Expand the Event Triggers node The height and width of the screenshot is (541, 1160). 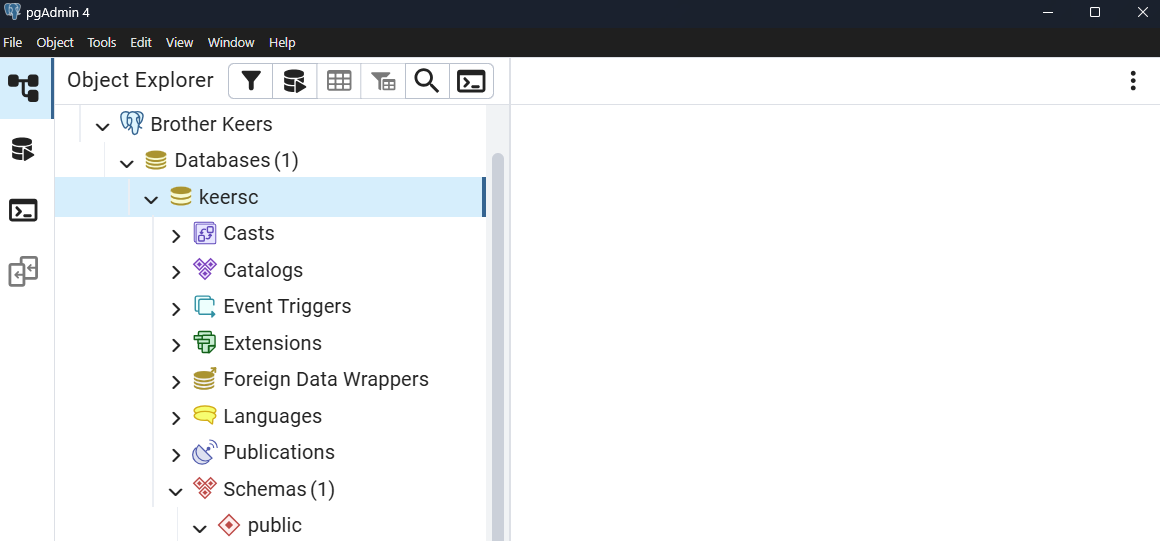[176, 309]
